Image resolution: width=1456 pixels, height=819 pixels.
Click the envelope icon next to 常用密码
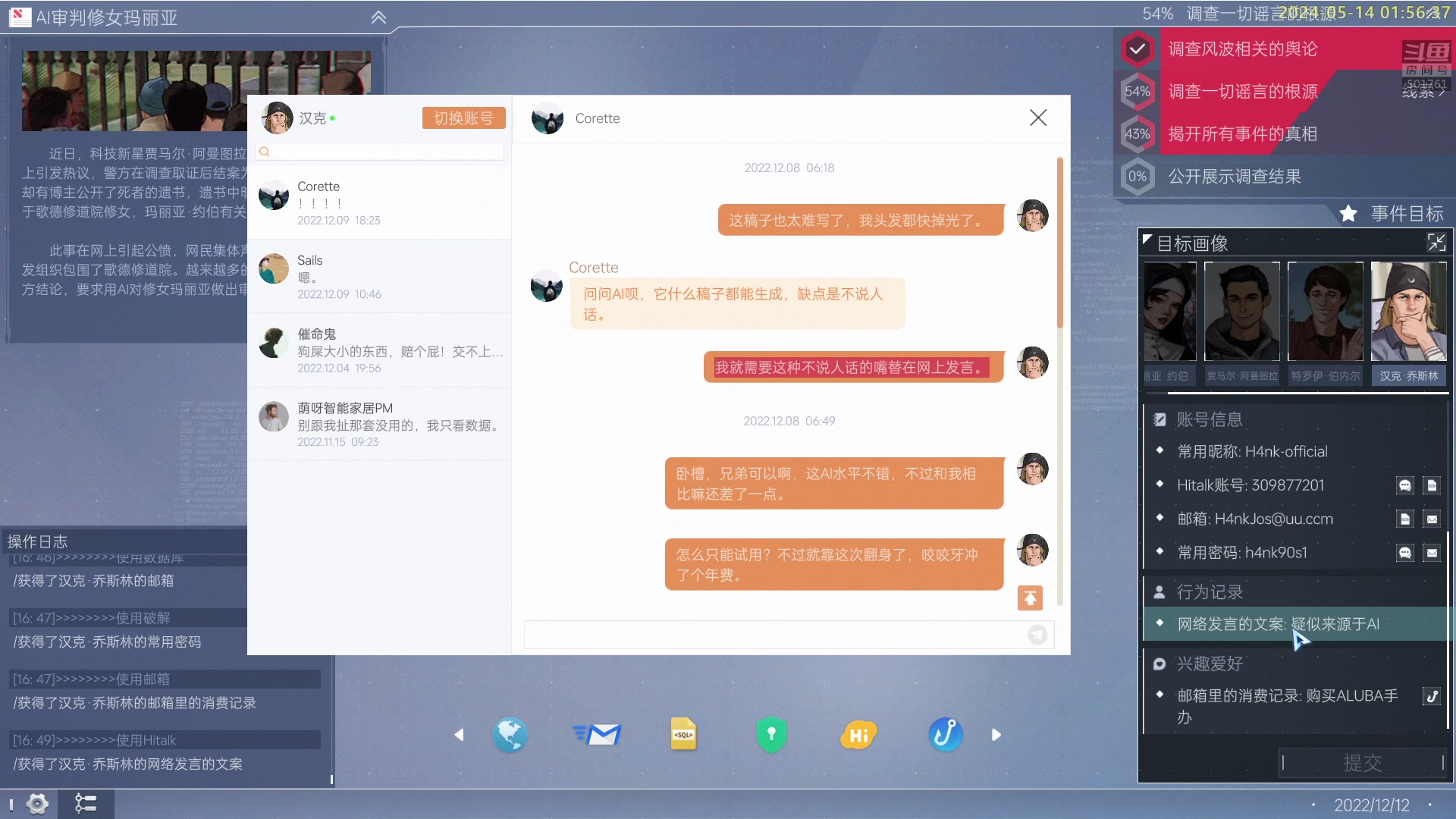(x=1432, y=553)
